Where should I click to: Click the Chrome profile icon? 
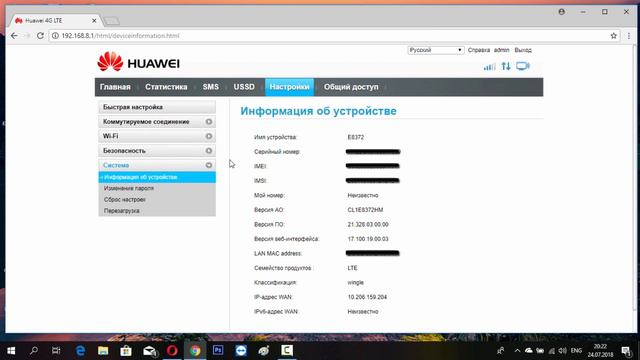click(x=562, y=12)
